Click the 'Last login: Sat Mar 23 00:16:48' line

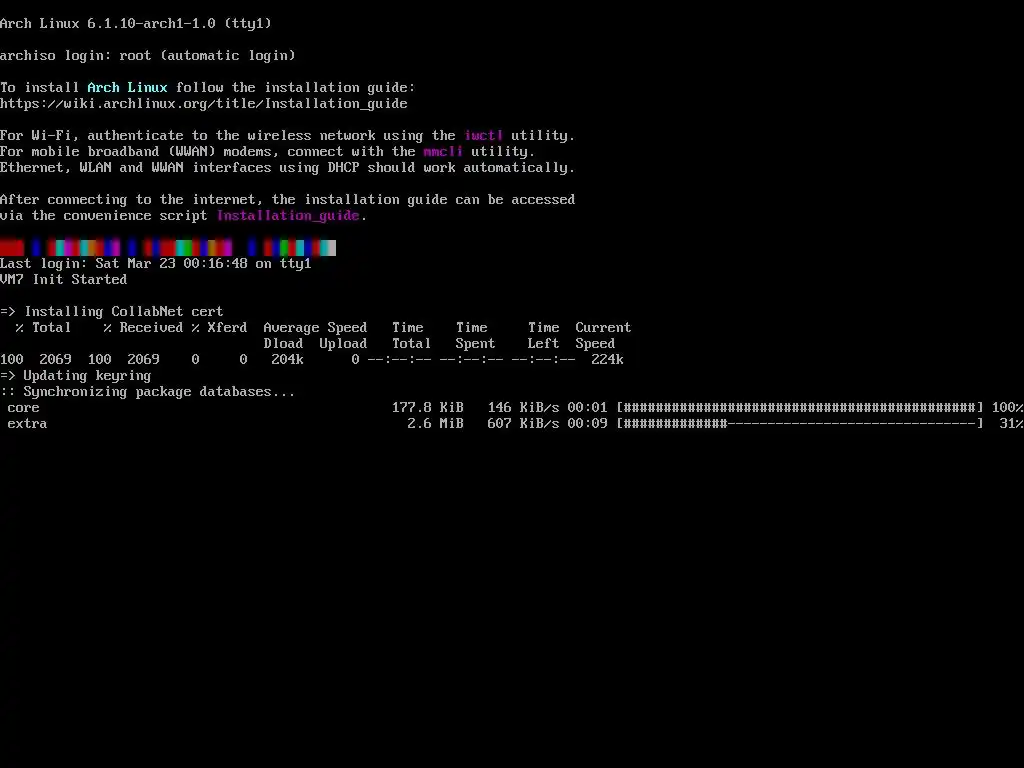155,264
